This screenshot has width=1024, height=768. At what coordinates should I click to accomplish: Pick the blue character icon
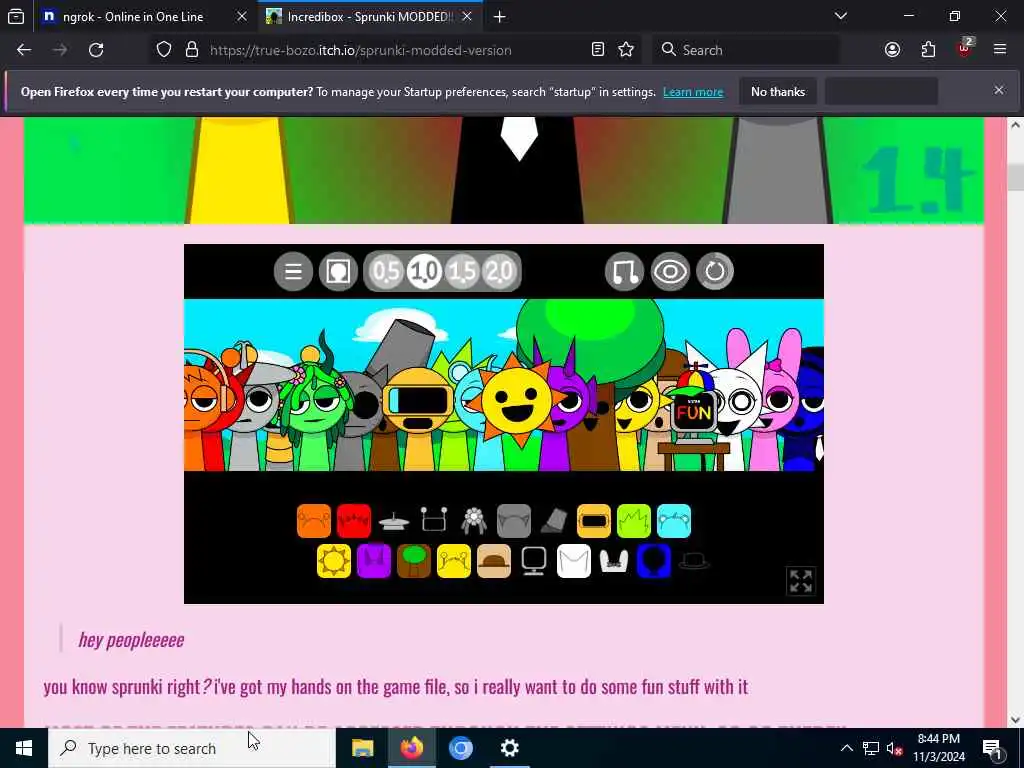coord(654,561)
